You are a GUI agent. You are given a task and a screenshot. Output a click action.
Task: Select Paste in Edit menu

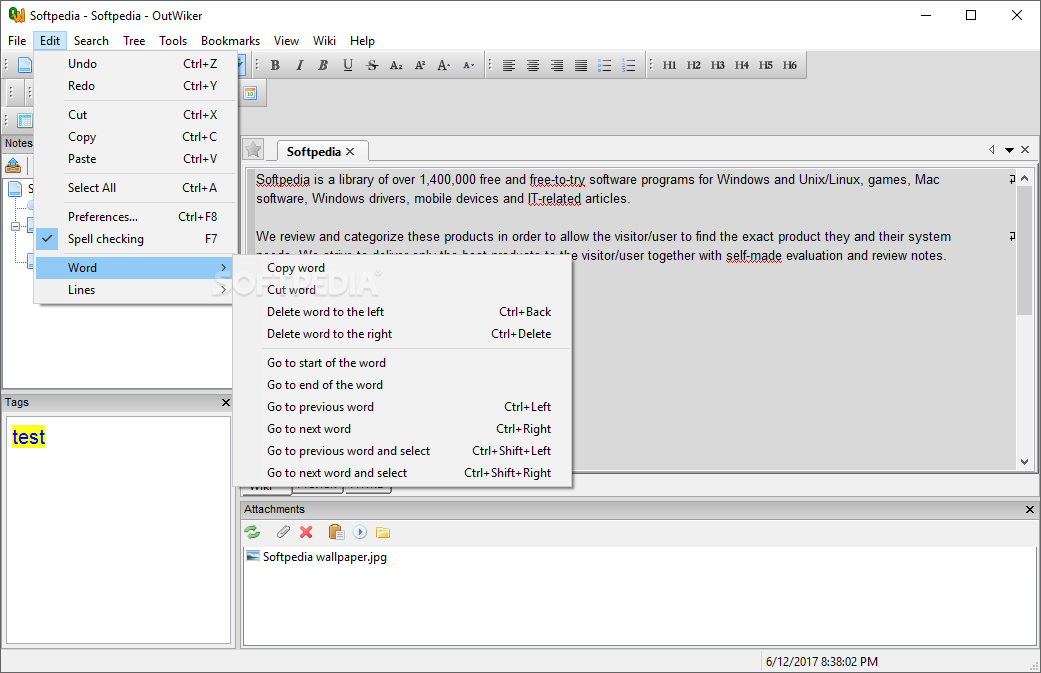tap(135, 159)
